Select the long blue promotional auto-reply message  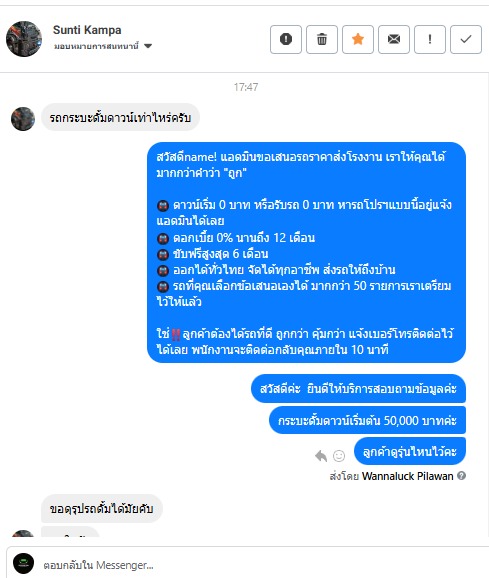(306, 253)
